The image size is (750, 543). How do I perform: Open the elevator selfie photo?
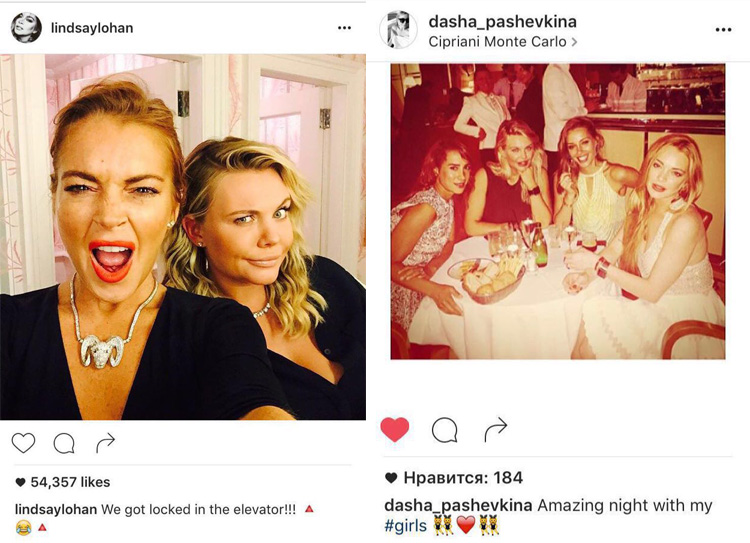tap(183, 237)
